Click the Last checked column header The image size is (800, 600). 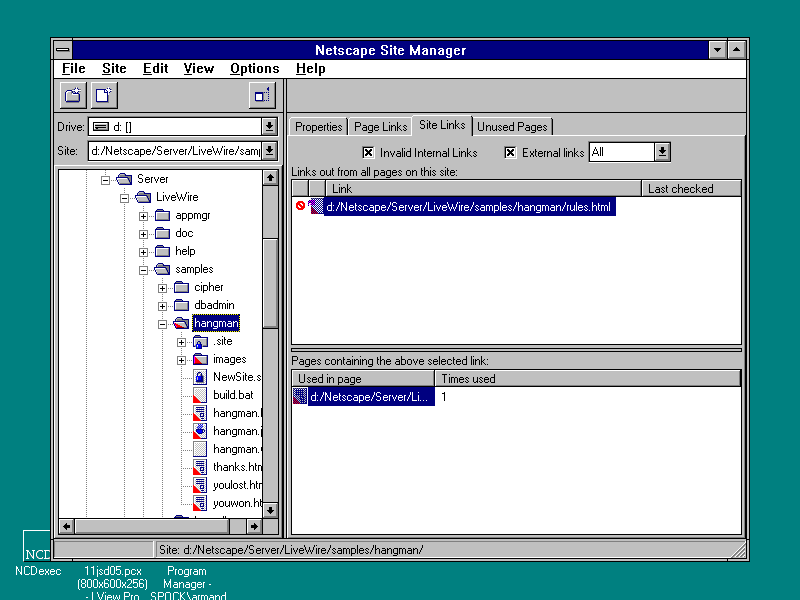coord(690,188)
